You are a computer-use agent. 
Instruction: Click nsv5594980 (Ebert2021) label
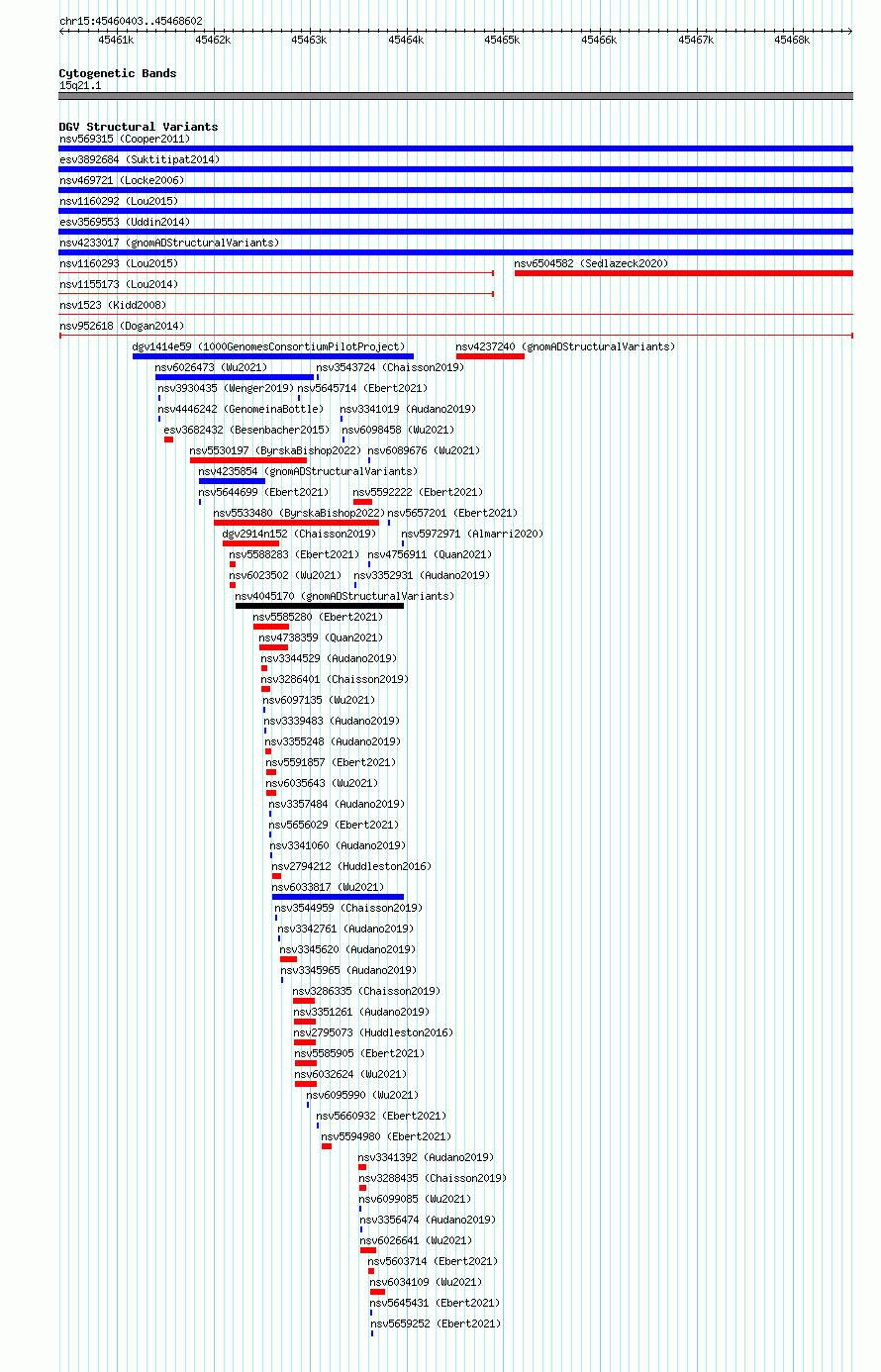386,1137
